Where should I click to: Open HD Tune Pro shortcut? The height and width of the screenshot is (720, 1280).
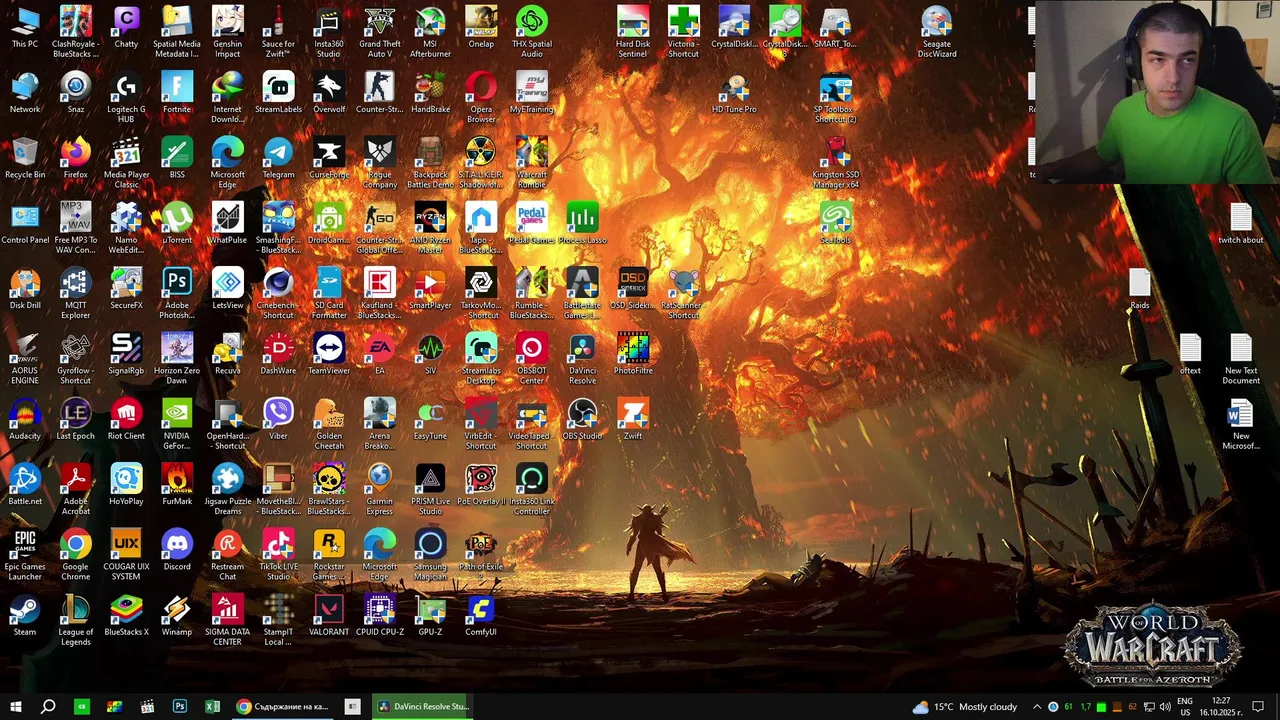coord(734,93)
